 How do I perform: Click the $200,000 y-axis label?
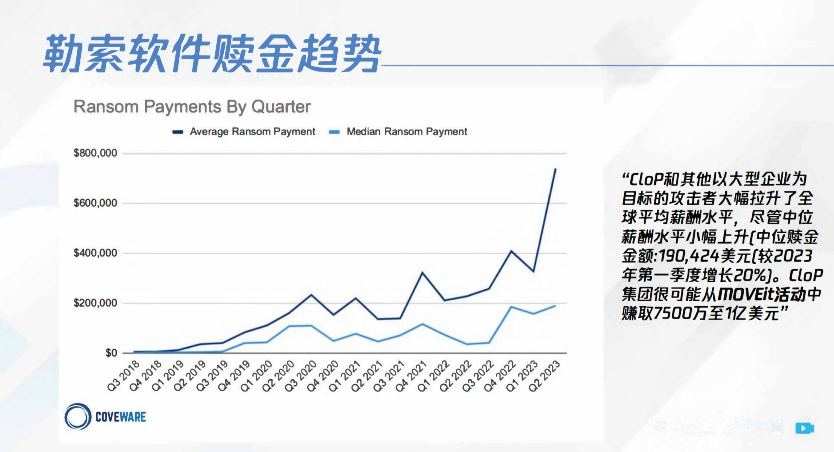click(x=96, y=303)
